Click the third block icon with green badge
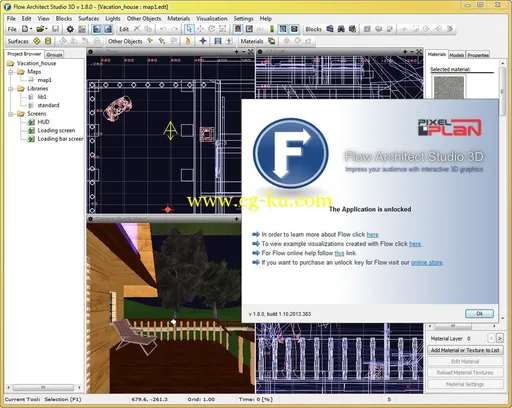Viewport: 512px width, 408px height. pos(352,29)
